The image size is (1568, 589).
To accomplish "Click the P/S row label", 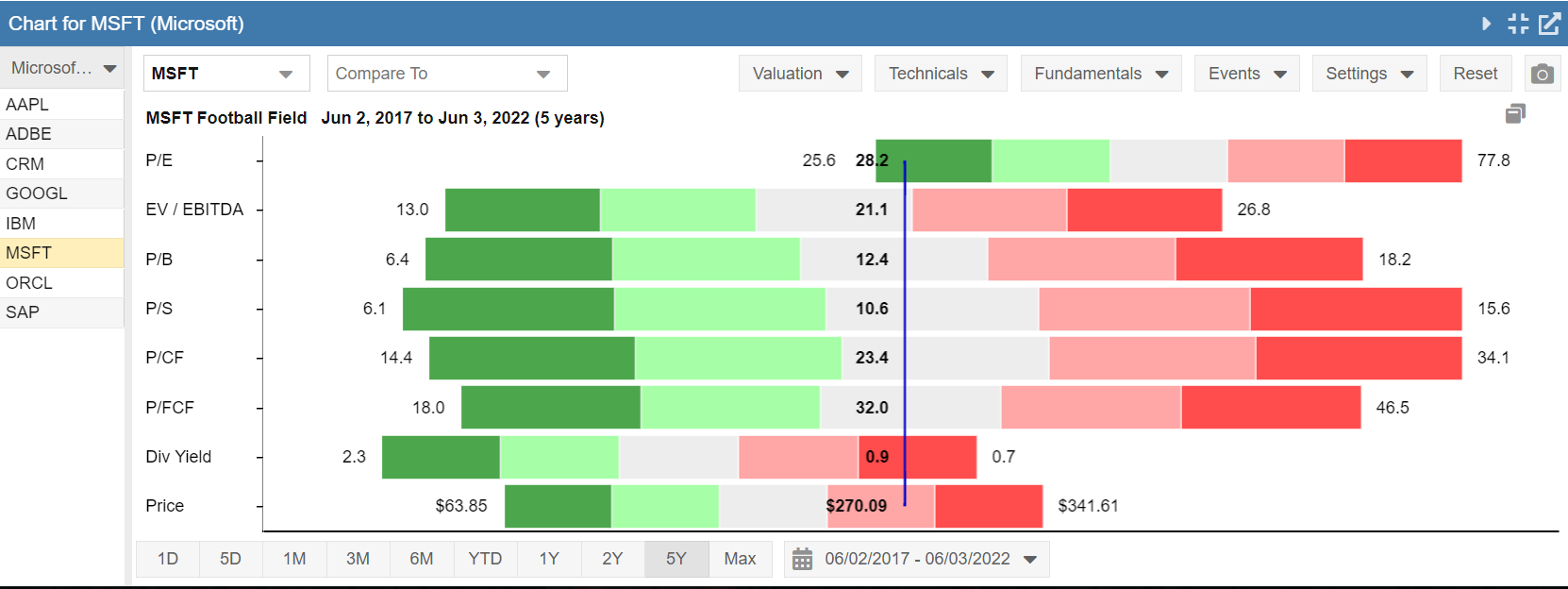I will [x=159, y=309].
